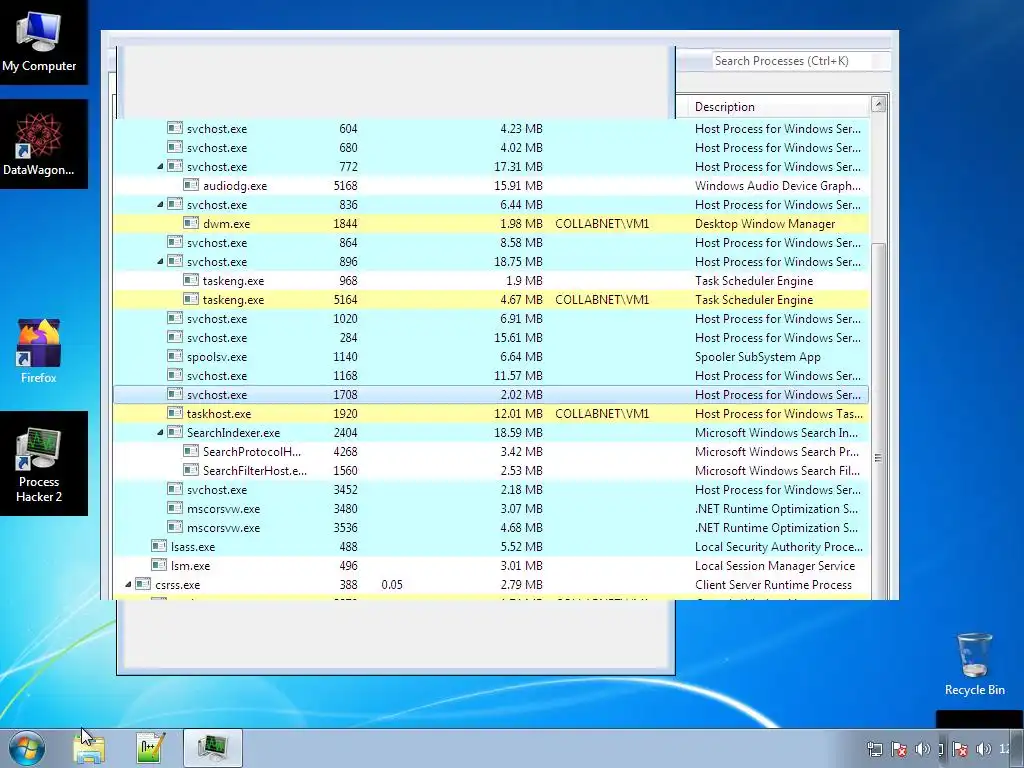Click the csrss.exe process name
This screenshot has height=768, width=1024.
click(178, 584)
